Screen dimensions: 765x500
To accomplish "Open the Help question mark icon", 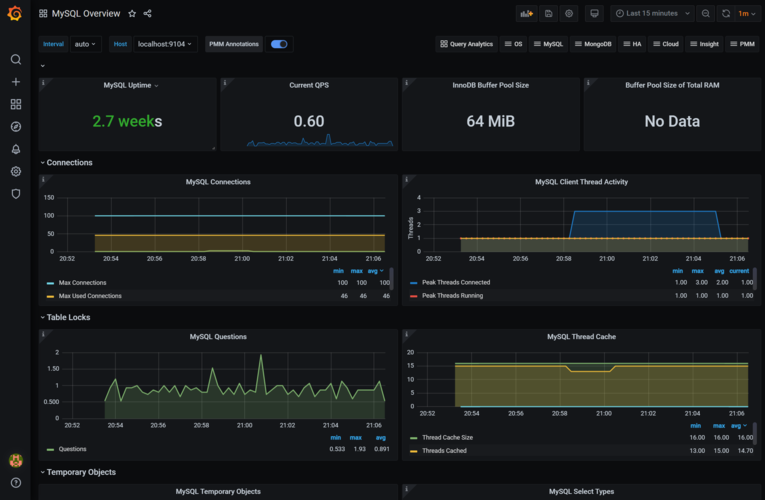I will (16, 483).
